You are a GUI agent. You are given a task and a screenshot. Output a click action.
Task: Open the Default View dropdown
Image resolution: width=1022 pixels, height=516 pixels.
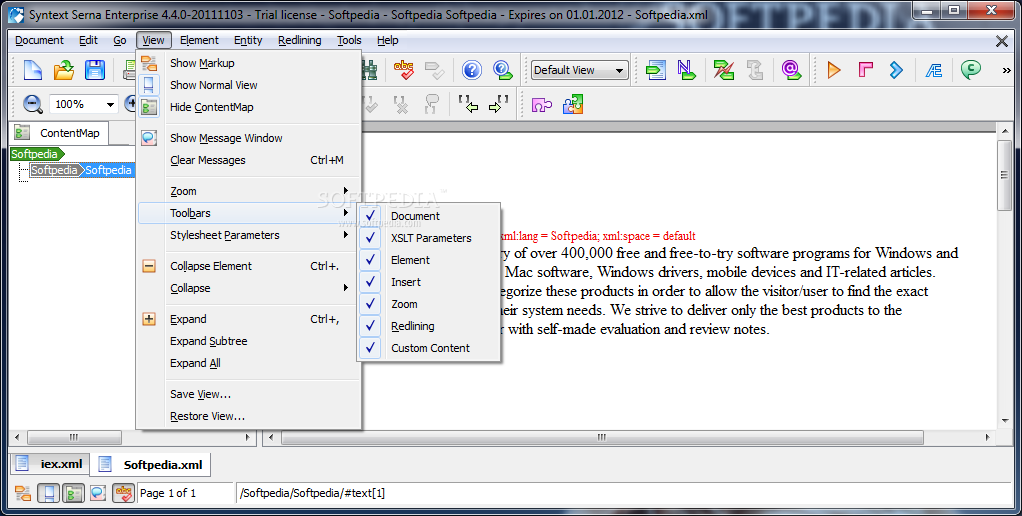click(x=579, y=70)
